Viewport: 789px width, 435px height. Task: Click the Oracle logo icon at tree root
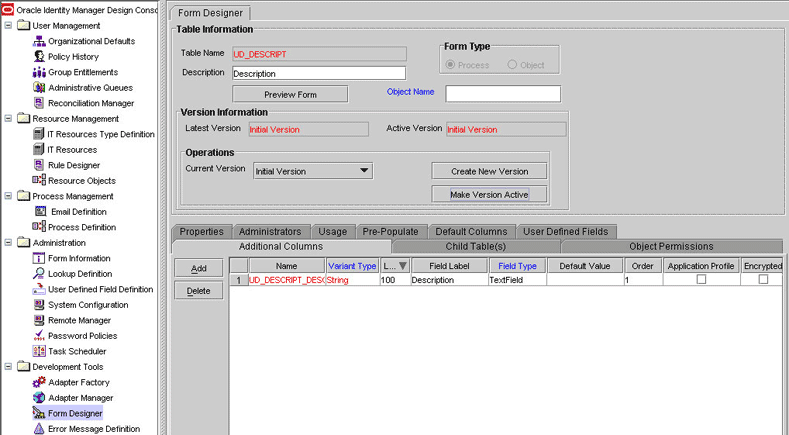click(x=8, y=10)
